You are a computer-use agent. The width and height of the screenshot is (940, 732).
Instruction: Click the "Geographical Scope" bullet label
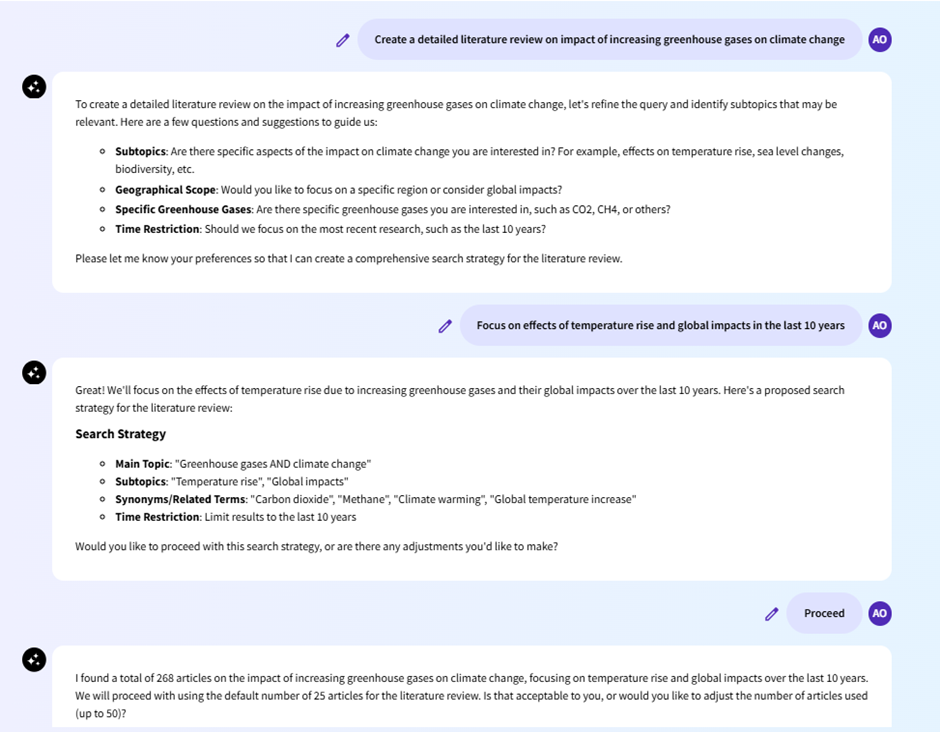(165, 190)
